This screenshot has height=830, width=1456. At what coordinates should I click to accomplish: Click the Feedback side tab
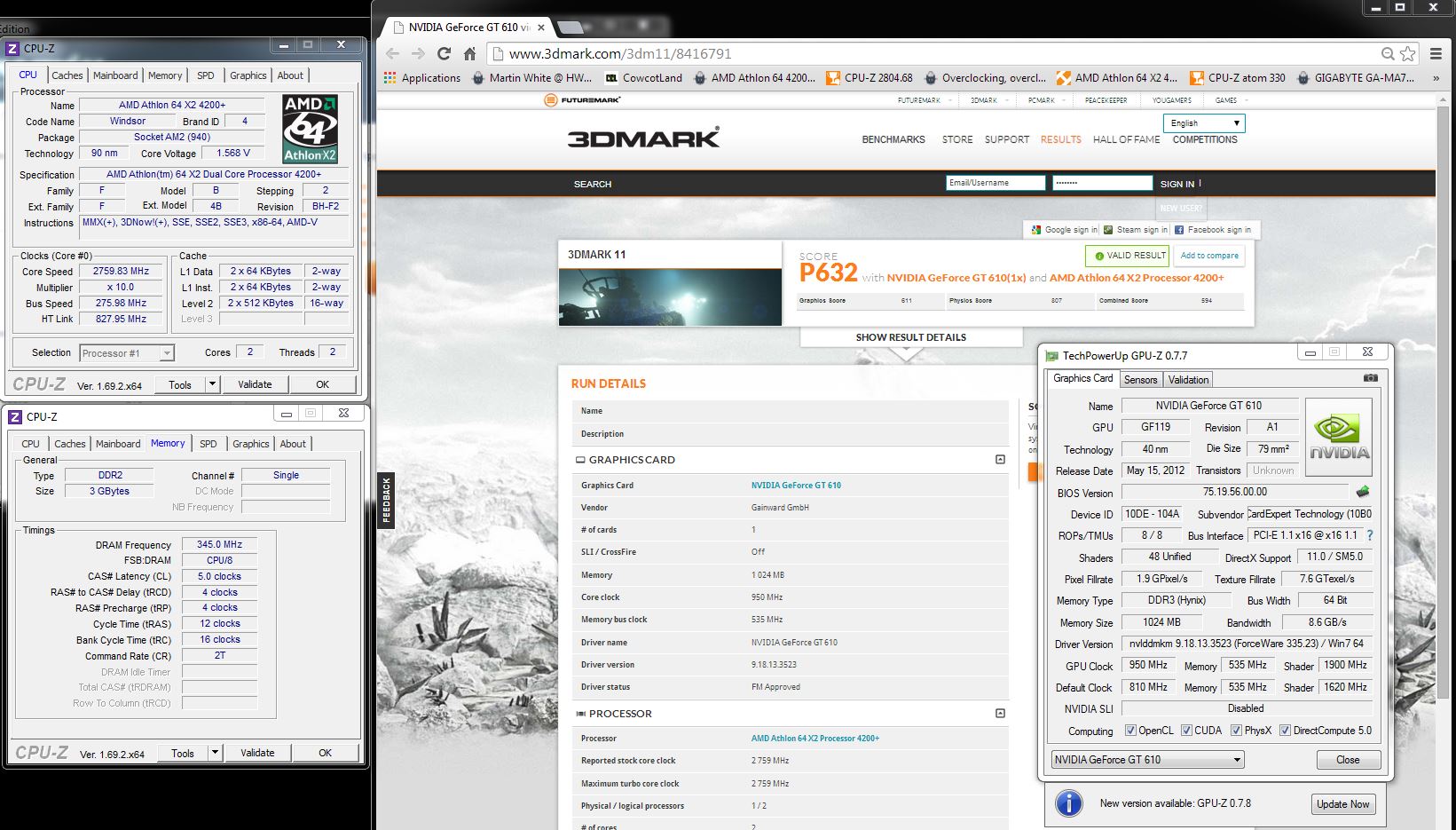(386, 500)
